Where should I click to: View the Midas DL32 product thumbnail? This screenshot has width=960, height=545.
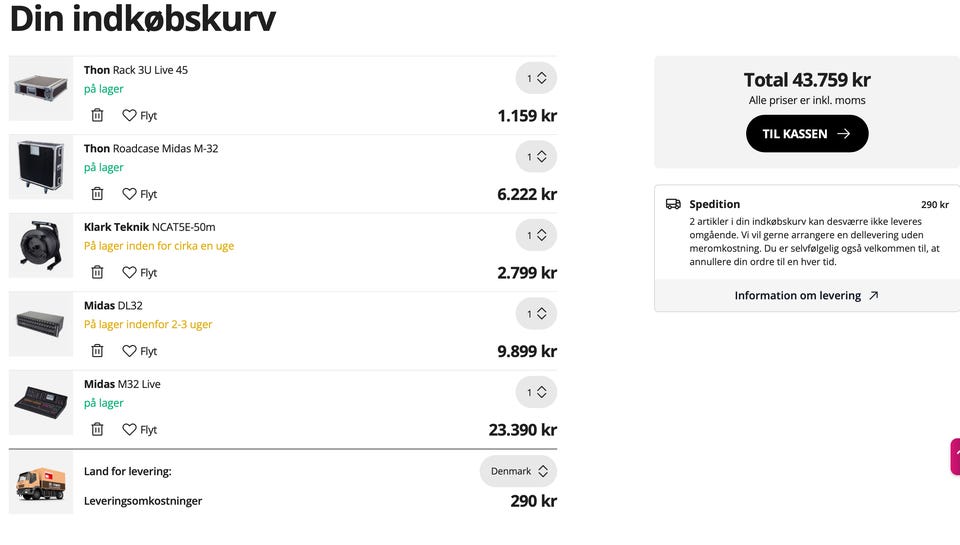[x=41, y=324]
